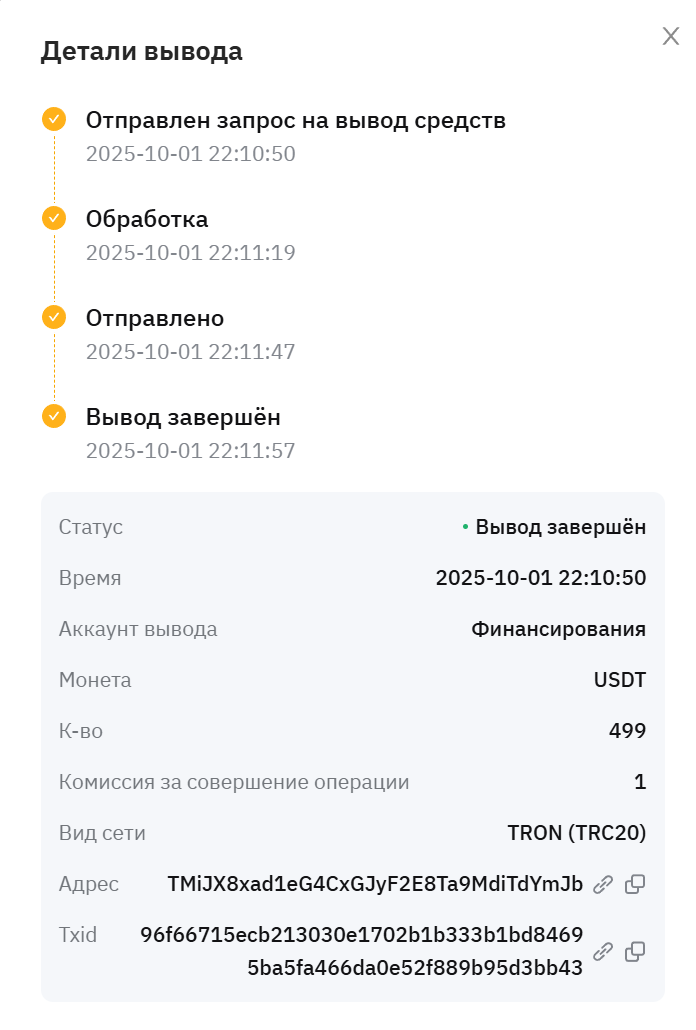Click the checkmark beside 'Отправлено' step
The image size is (696, 1030).
click(x=54, y=317)
